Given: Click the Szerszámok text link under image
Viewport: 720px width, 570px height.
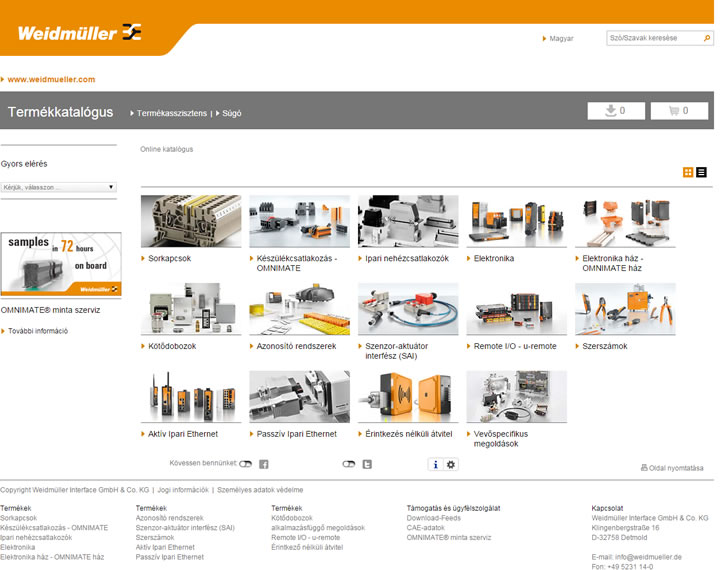Looking at the screenshot, I should (x=605, y=346).
